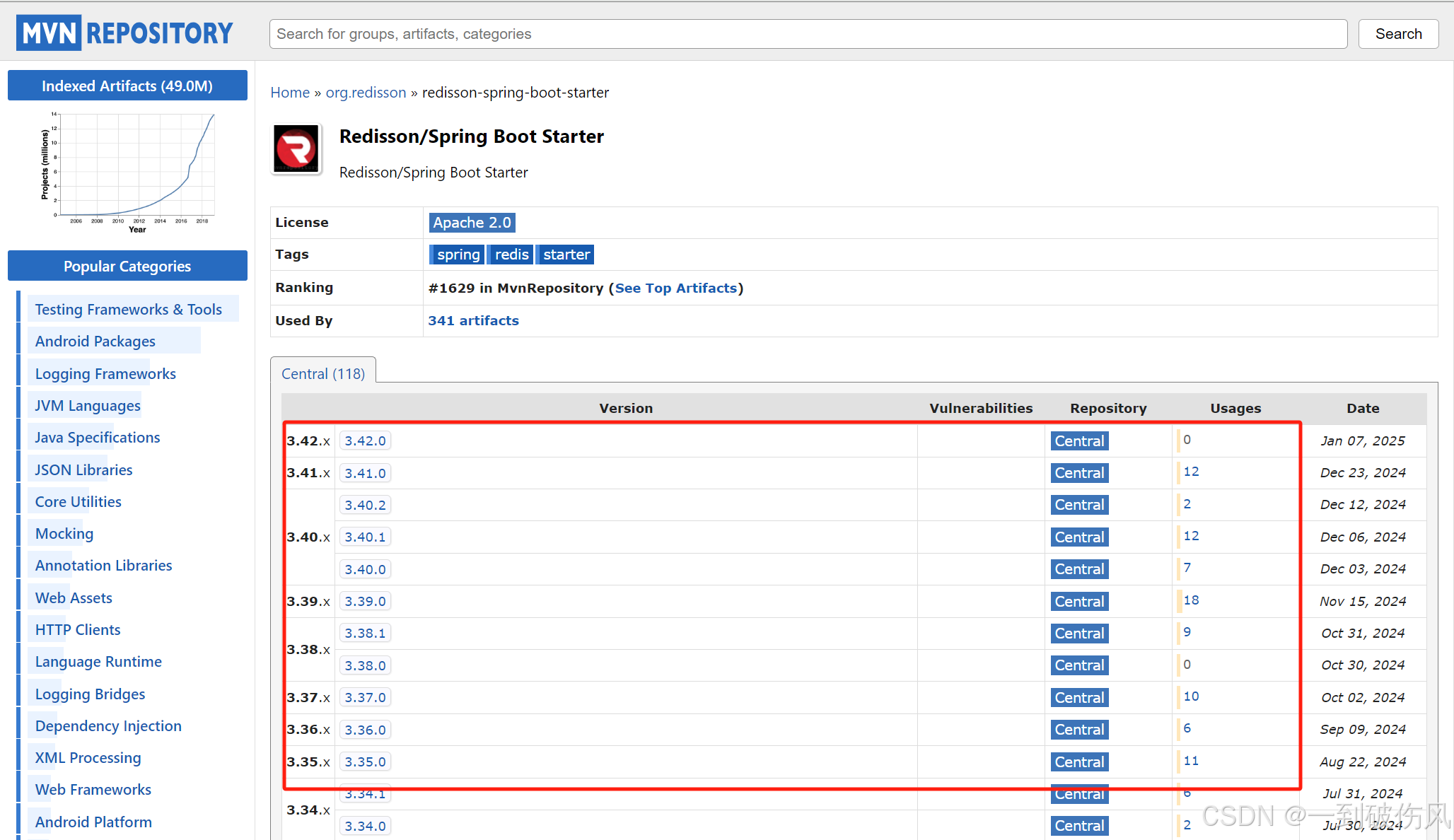Click the Central badge next to 3.39.0
The height and width of the screenshot is (840, 1454).
point(1078,601)
